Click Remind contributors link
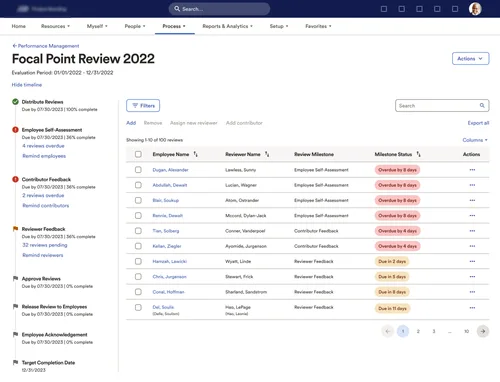500x382 pixels. tap(46, 205)
